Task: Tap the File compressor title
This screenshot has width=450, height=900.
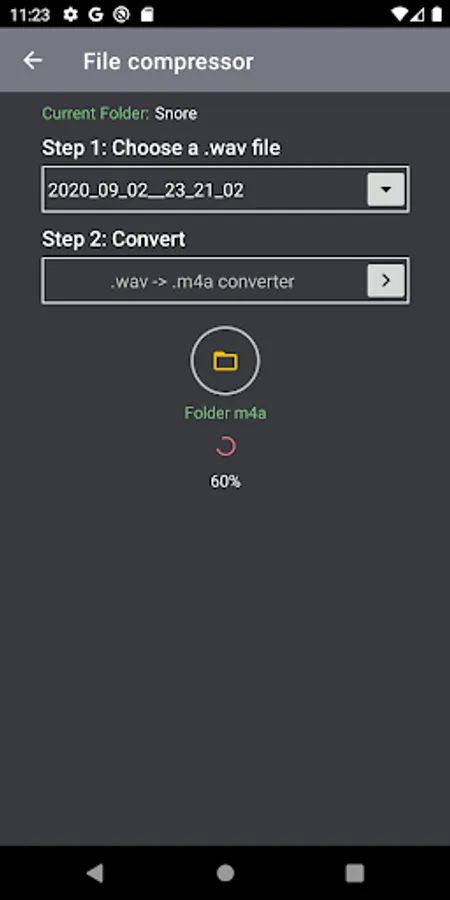Action: click(x=168, y=61)
